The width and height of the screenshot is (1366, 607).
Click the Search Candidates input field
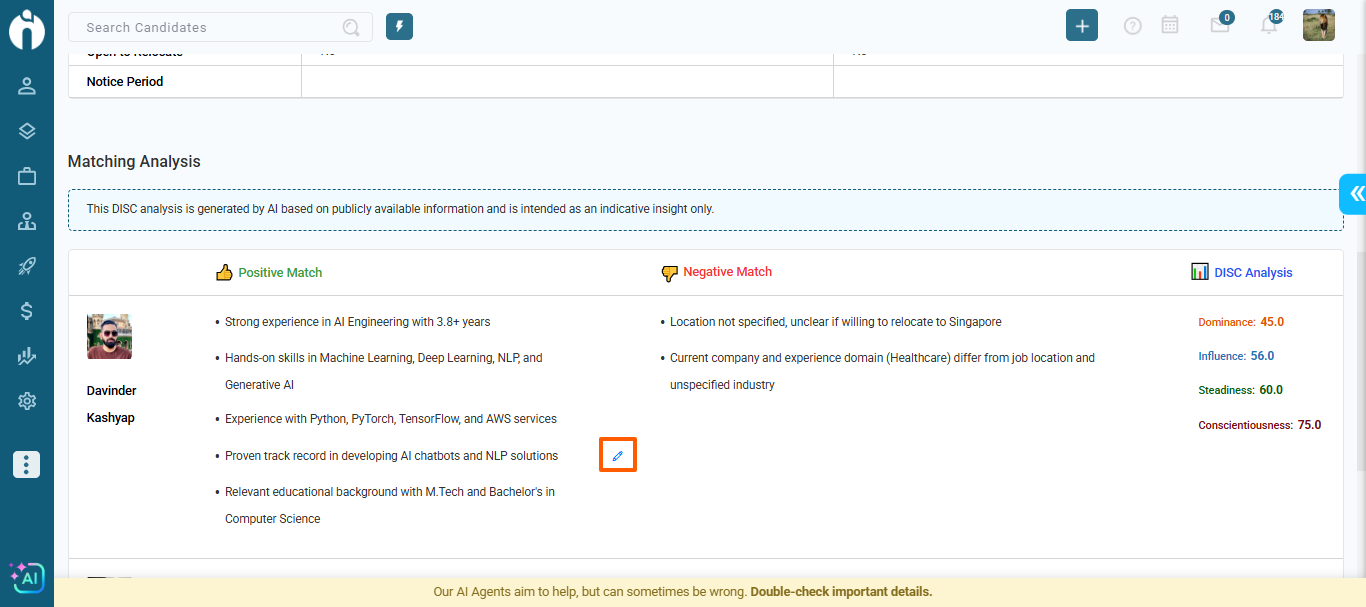tap(210, 28)
